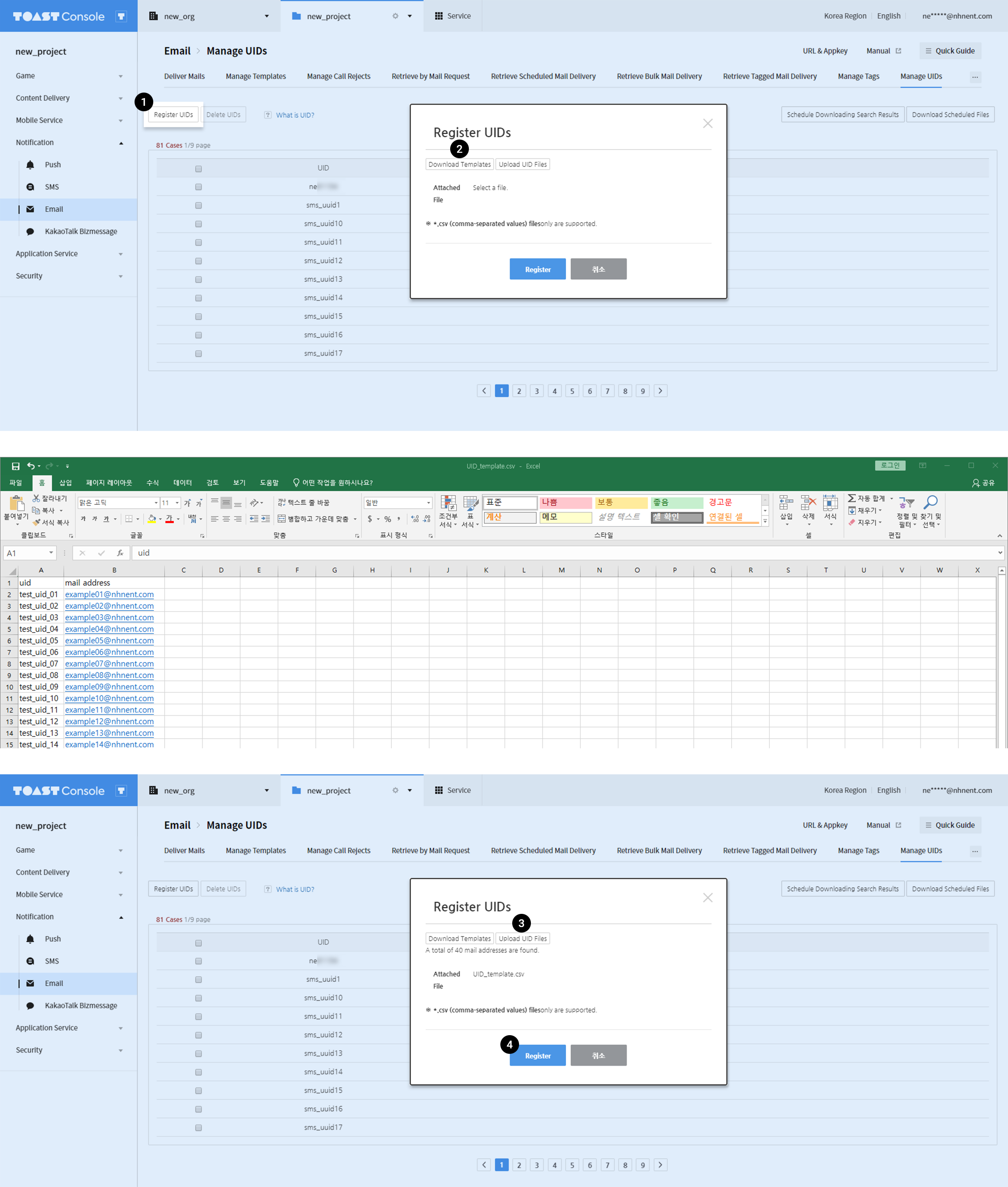Click the Undo arrow in Excel
The image size is (1008, 1187).
click(31, 466)
